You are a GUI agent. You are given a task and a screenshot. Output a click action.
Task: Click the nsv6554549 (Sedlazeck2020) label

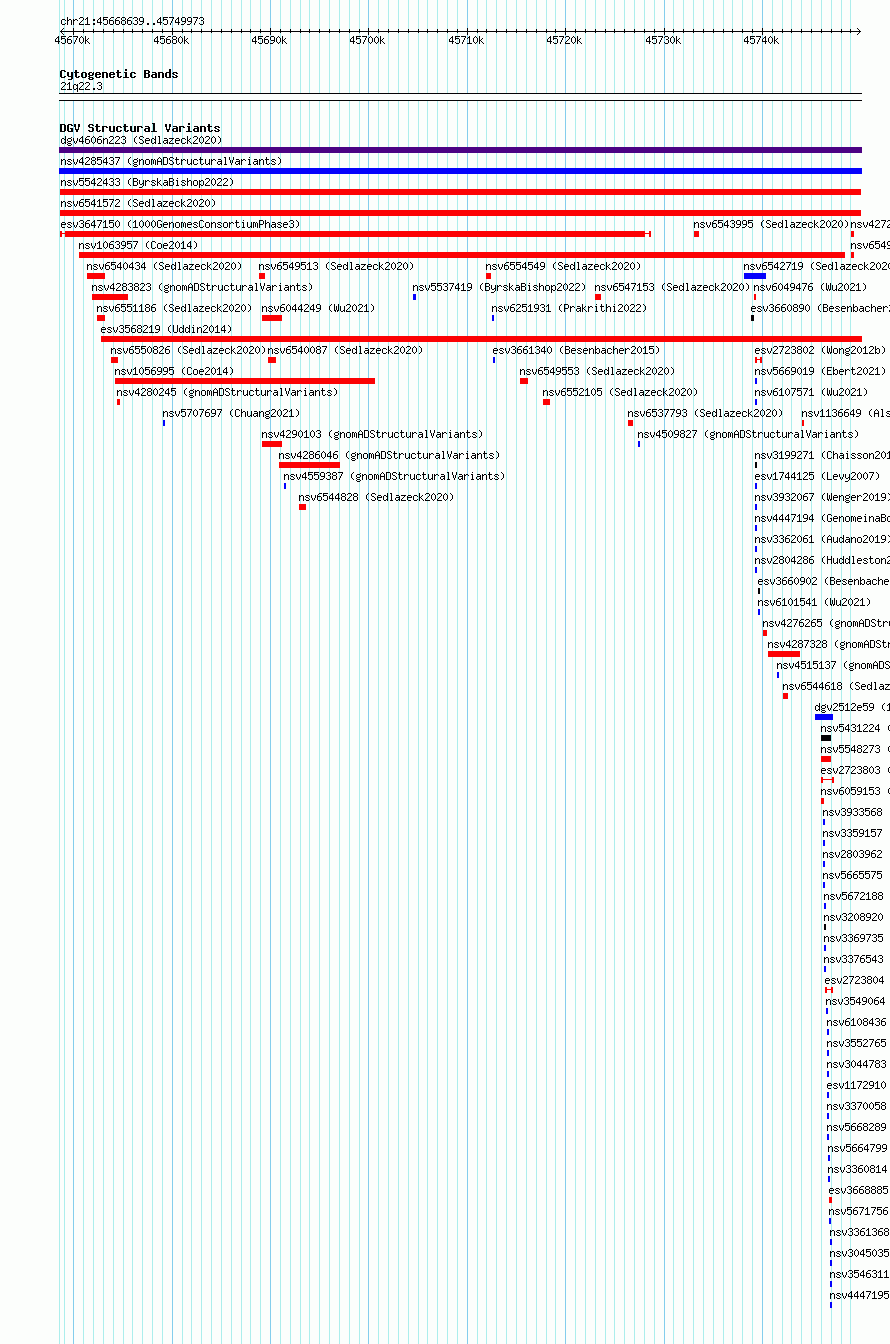pos(563,266)
